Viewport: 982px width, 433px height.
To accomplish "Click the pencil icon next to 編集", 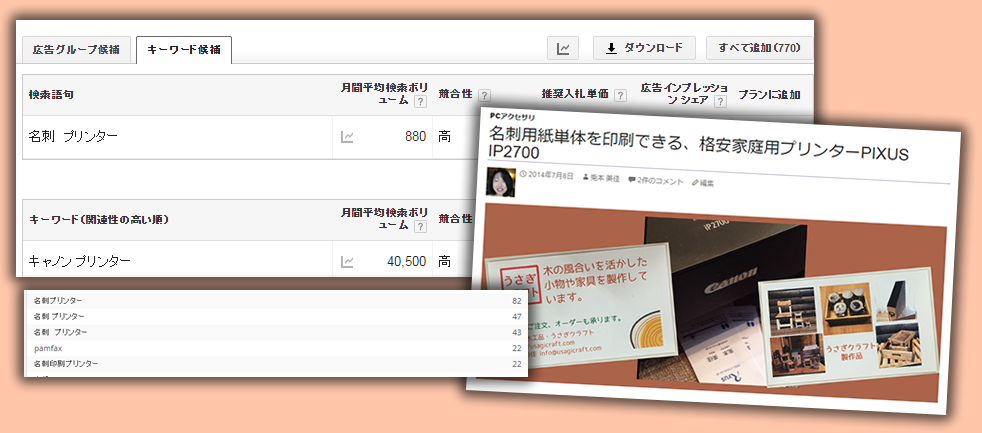I will [695, 183].
